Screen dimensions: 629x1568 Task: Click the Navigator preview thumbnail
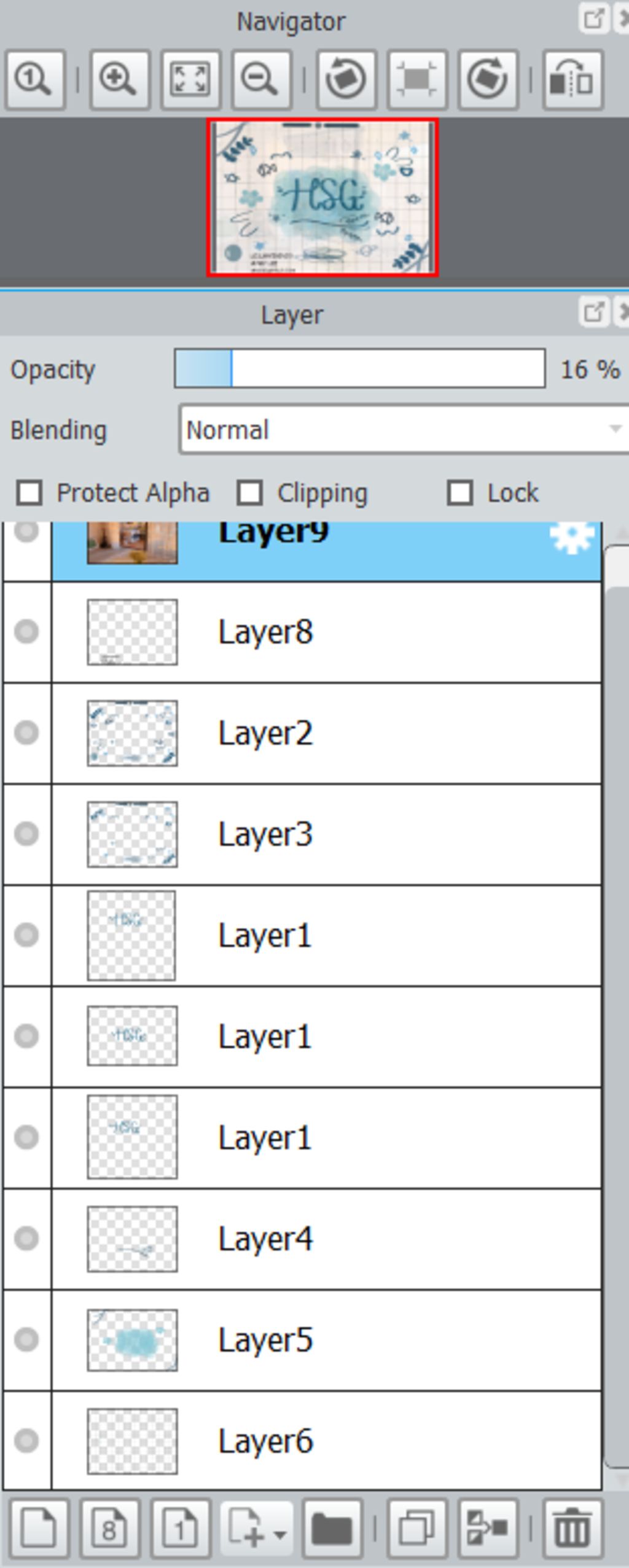click(x=322, y=198)
